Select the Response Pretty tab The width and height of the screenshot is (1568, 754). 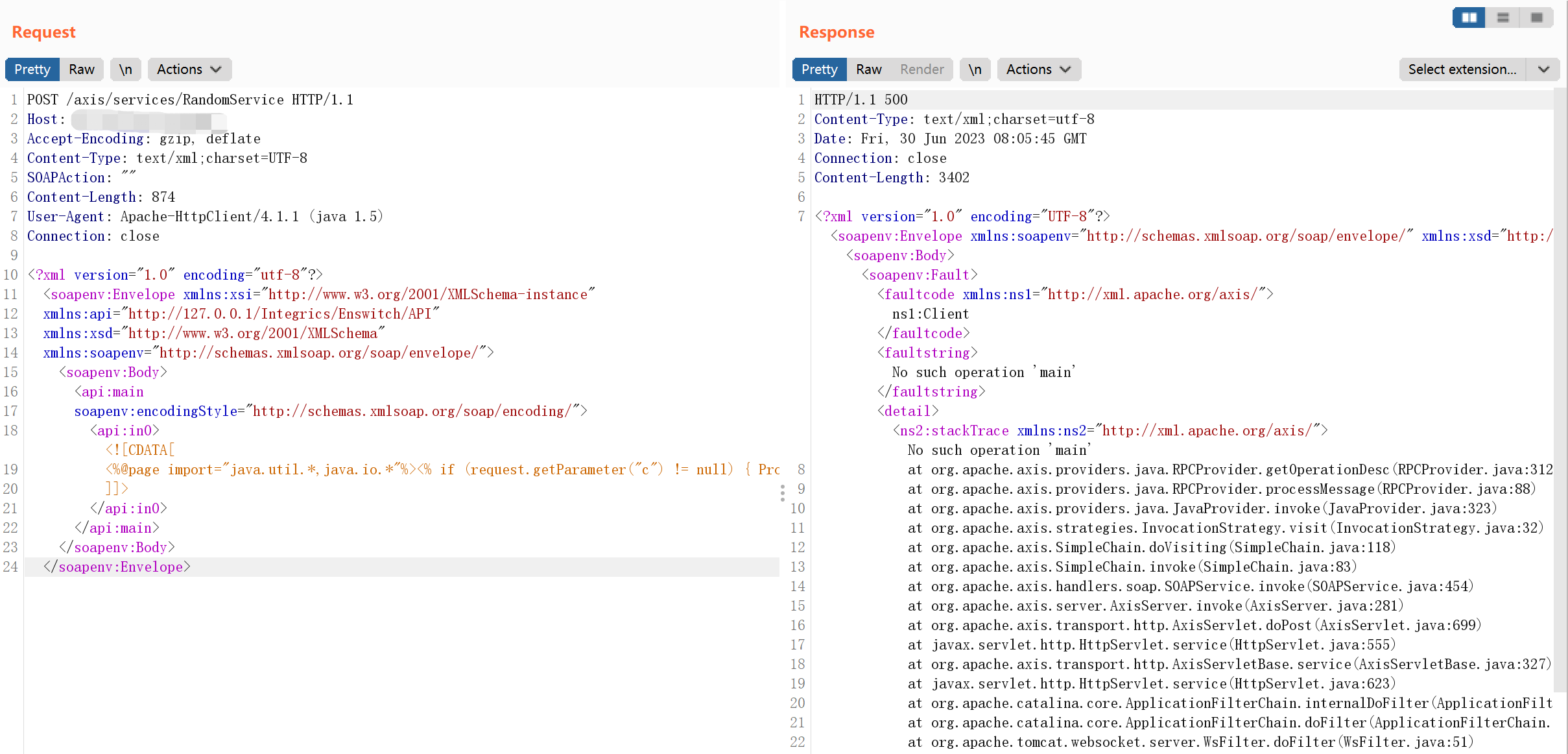[819, 69]
